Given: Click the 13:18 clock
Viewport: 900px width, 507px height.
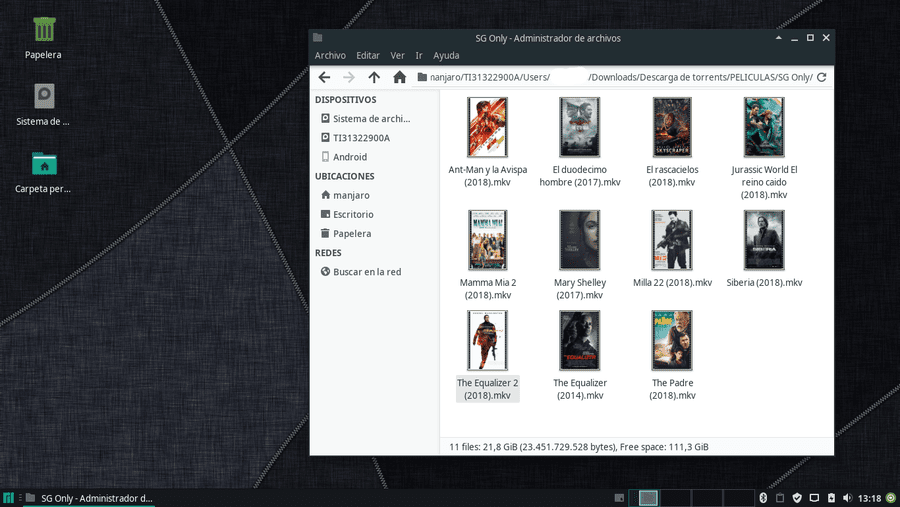Looking at the screenshot, I should (x=870, y=498).
